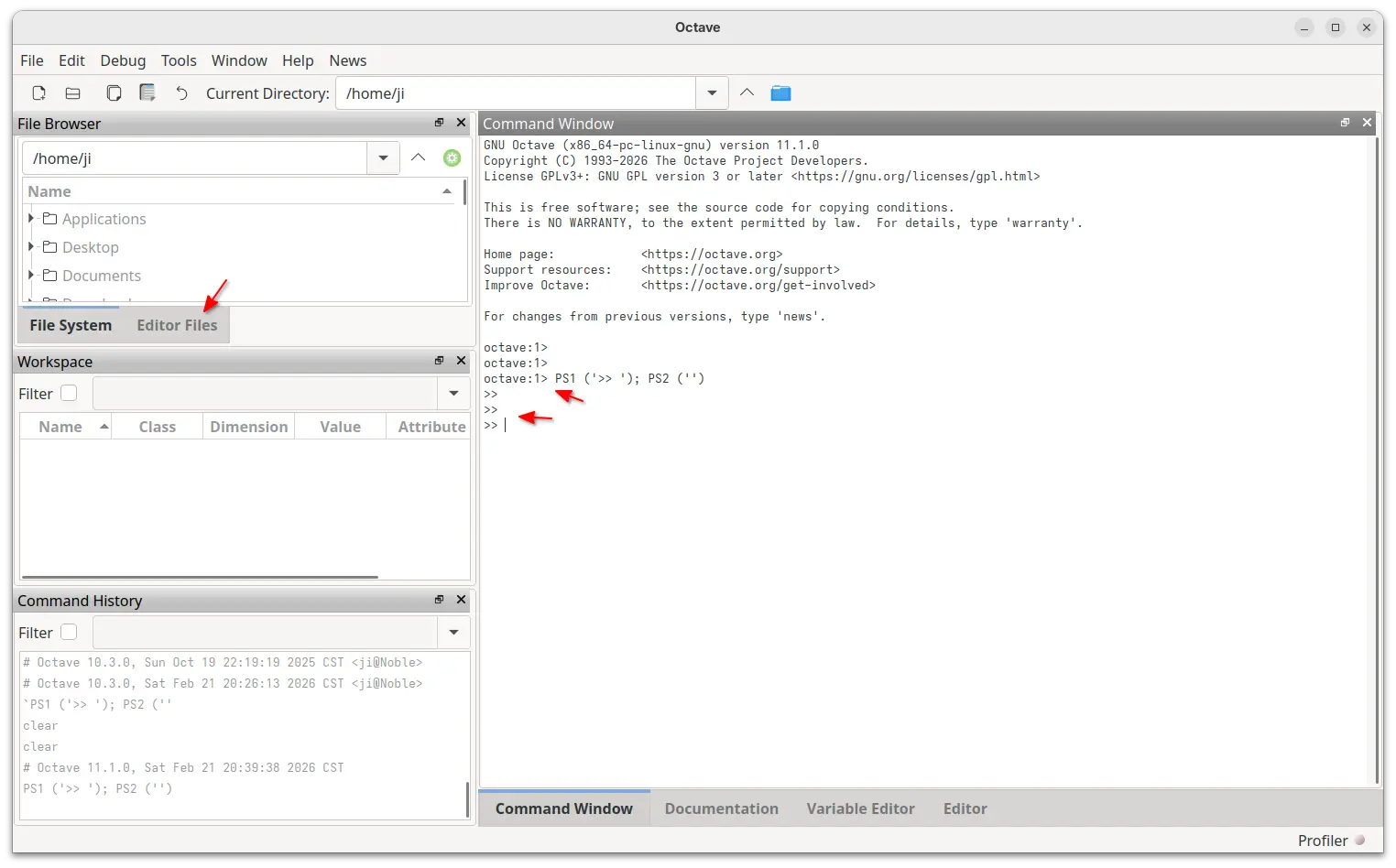Screen dimensions: 1396x868
Task: Open the Workspace filter dropdown arrow
Action: (453, 394)
